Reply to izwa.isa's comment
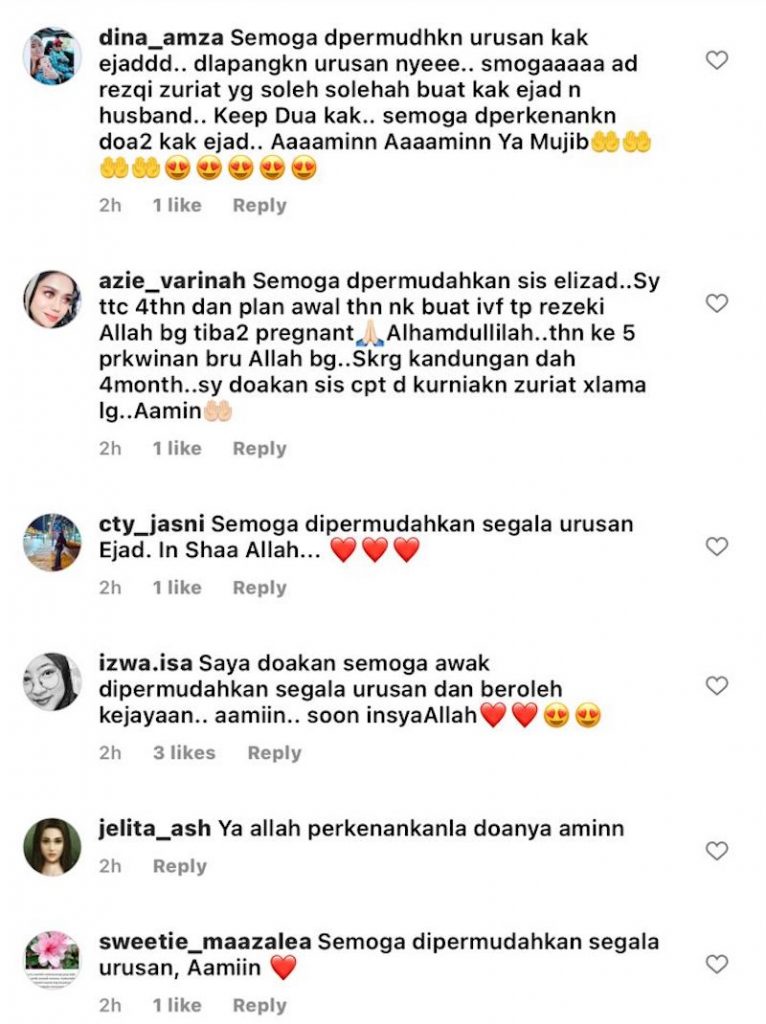The image size is (766, 1024). point(274,753)
